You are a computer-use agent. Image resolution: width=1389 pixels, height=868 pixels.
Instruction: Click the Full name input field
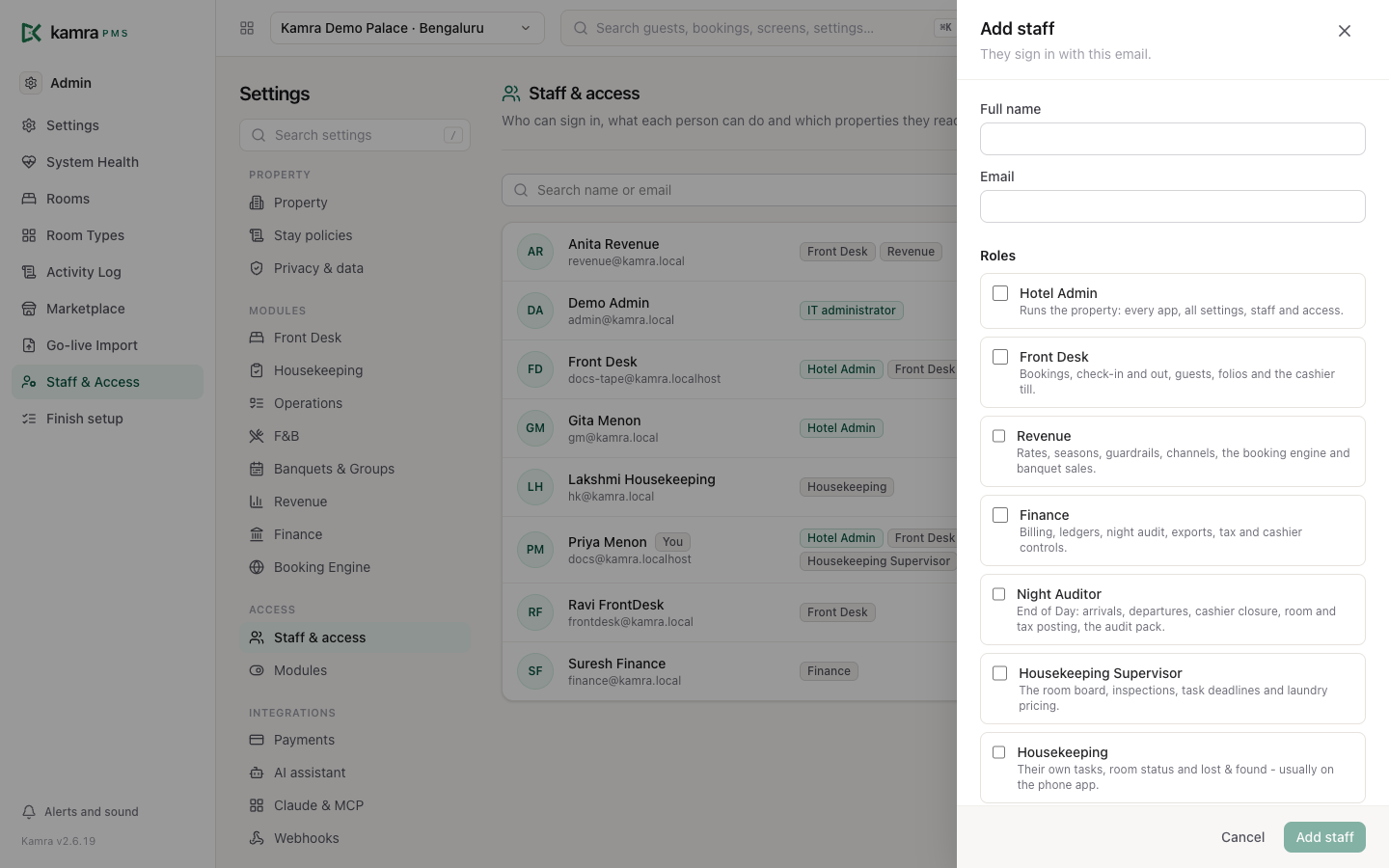[x=1173, y=139]
